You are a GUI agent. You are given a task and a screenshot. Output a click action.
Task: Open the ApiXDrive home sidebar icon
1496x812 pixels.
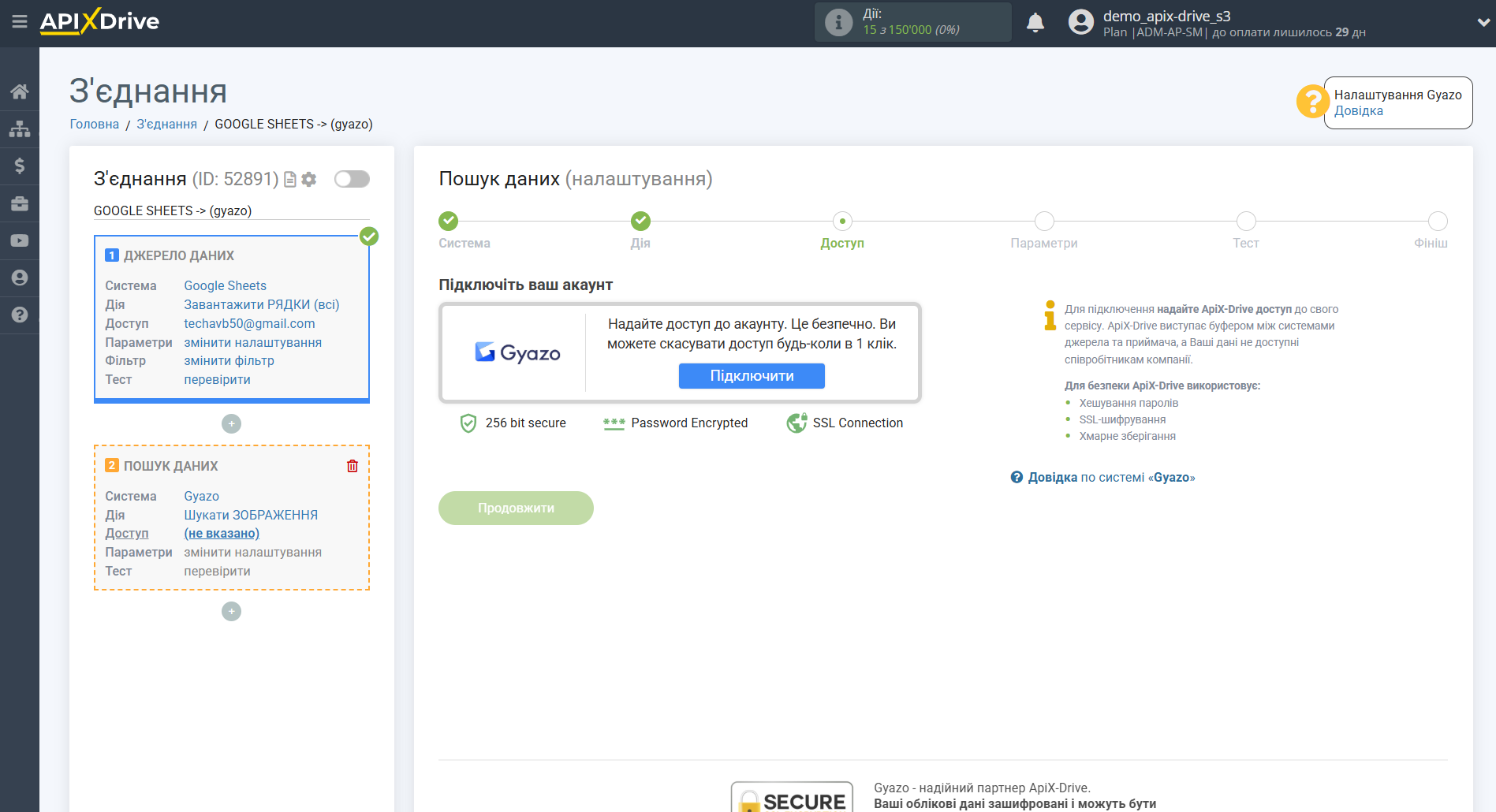[20, 91]
